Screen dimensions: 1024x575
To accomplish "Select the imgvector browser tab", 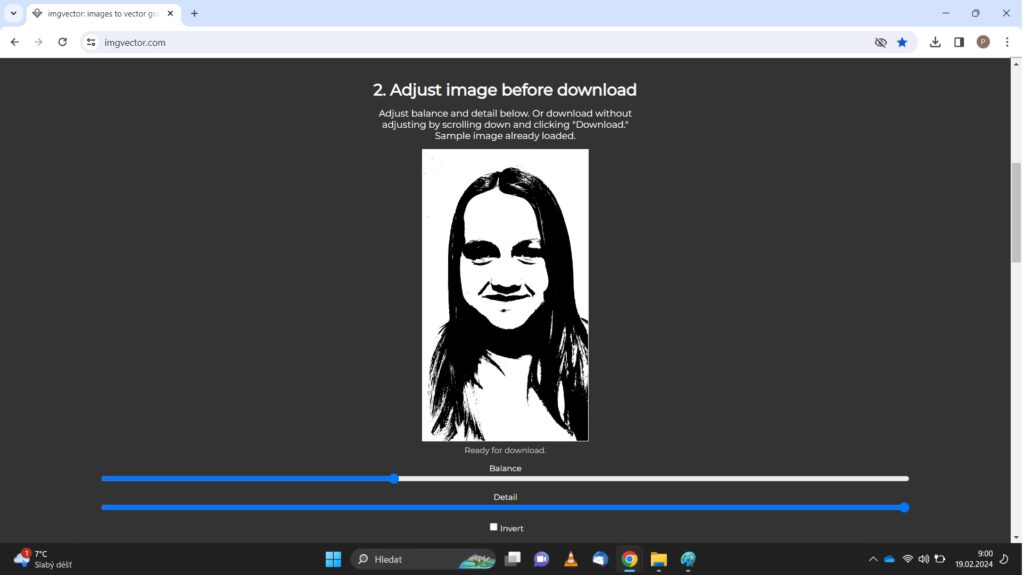I will pyautogui.click(x=100, y=13).
